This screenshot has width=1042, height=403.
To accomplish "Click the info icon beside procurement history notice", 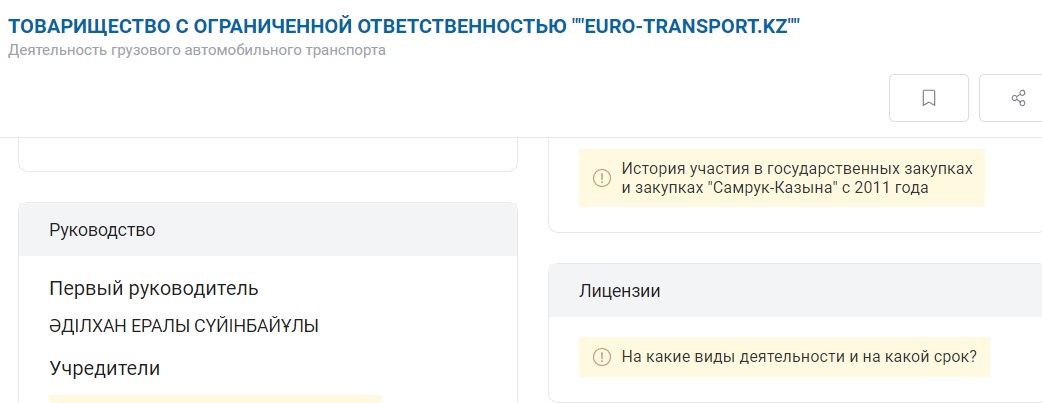I will 601,178.
